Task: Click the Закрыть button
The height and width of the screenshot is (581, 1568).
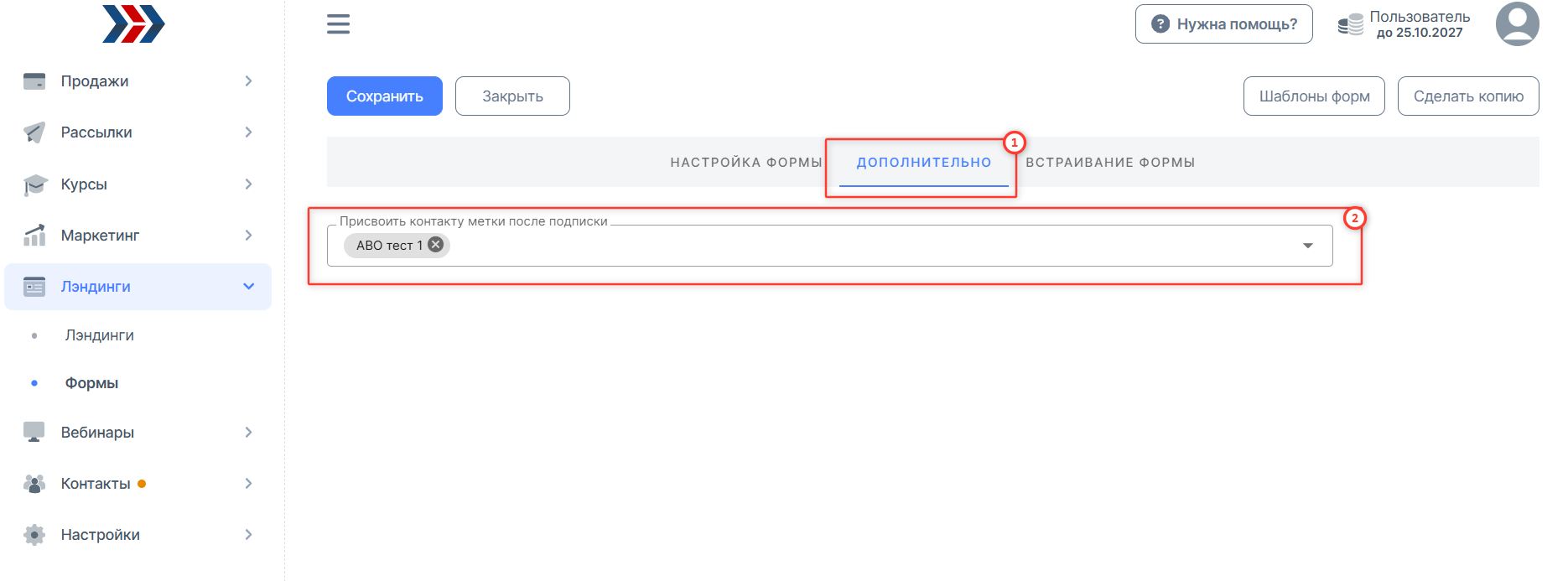Action: point(512,96)
